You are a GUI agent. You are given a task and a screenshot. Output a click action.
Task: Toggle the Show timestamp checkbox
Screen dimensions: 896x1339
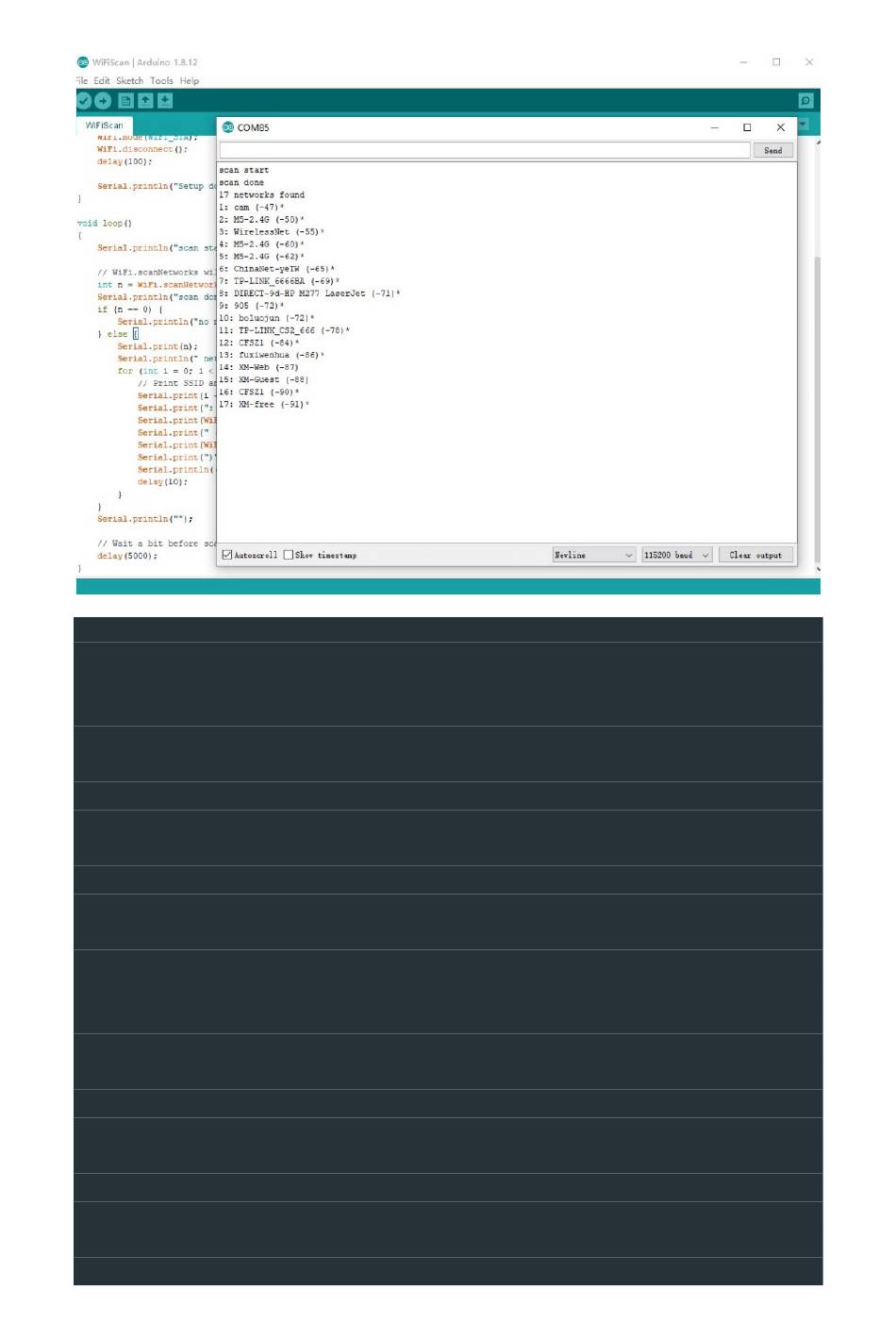289,555
